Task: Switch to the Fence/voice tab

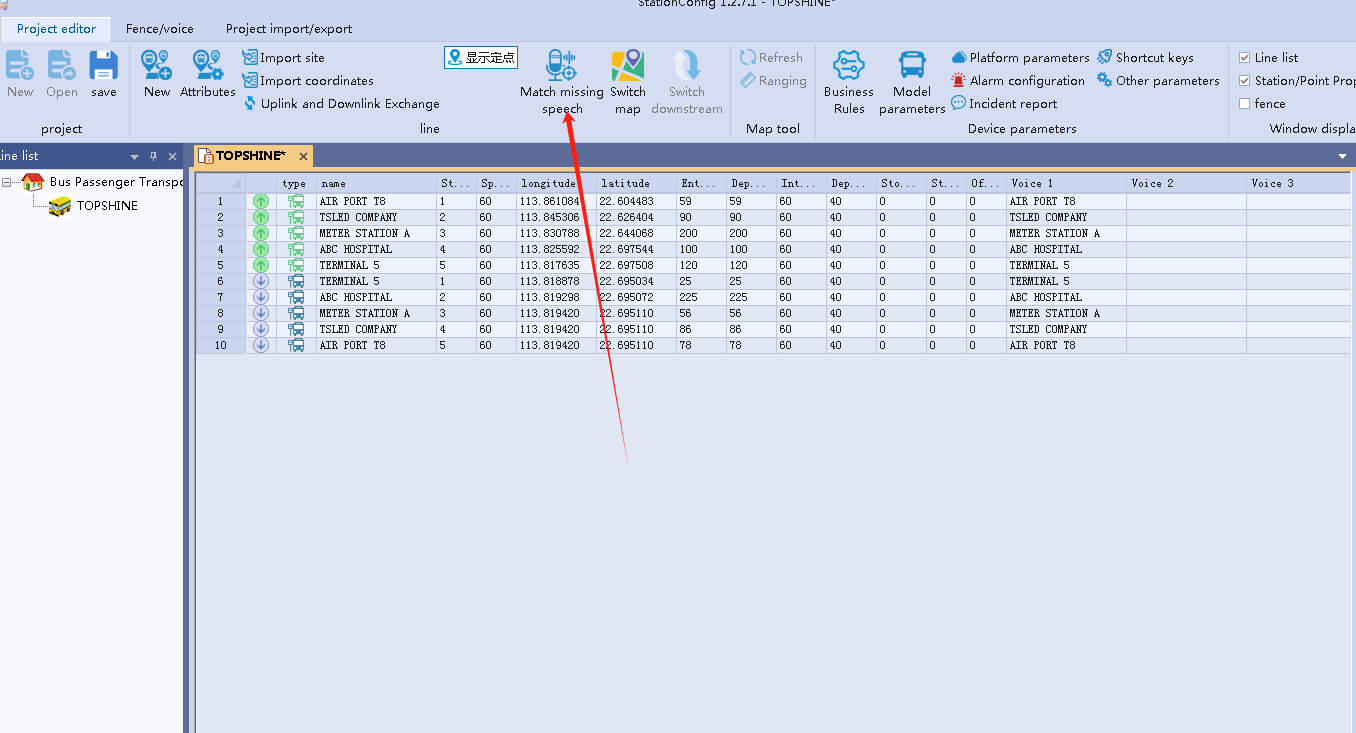Action: pos(160,29)
